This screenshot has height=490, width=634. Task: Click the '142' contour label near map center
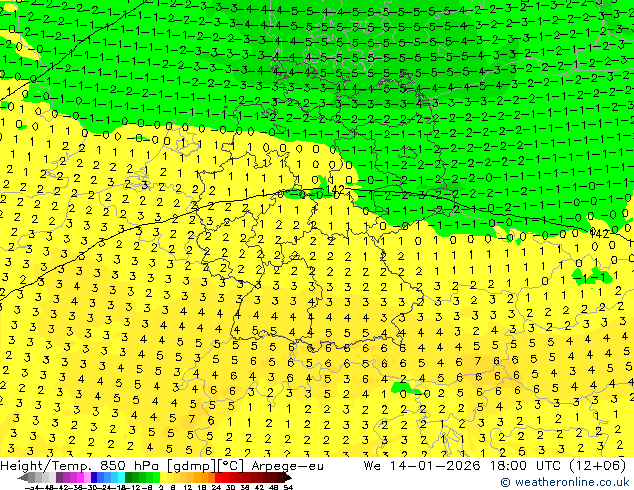[x=335, y=189]
